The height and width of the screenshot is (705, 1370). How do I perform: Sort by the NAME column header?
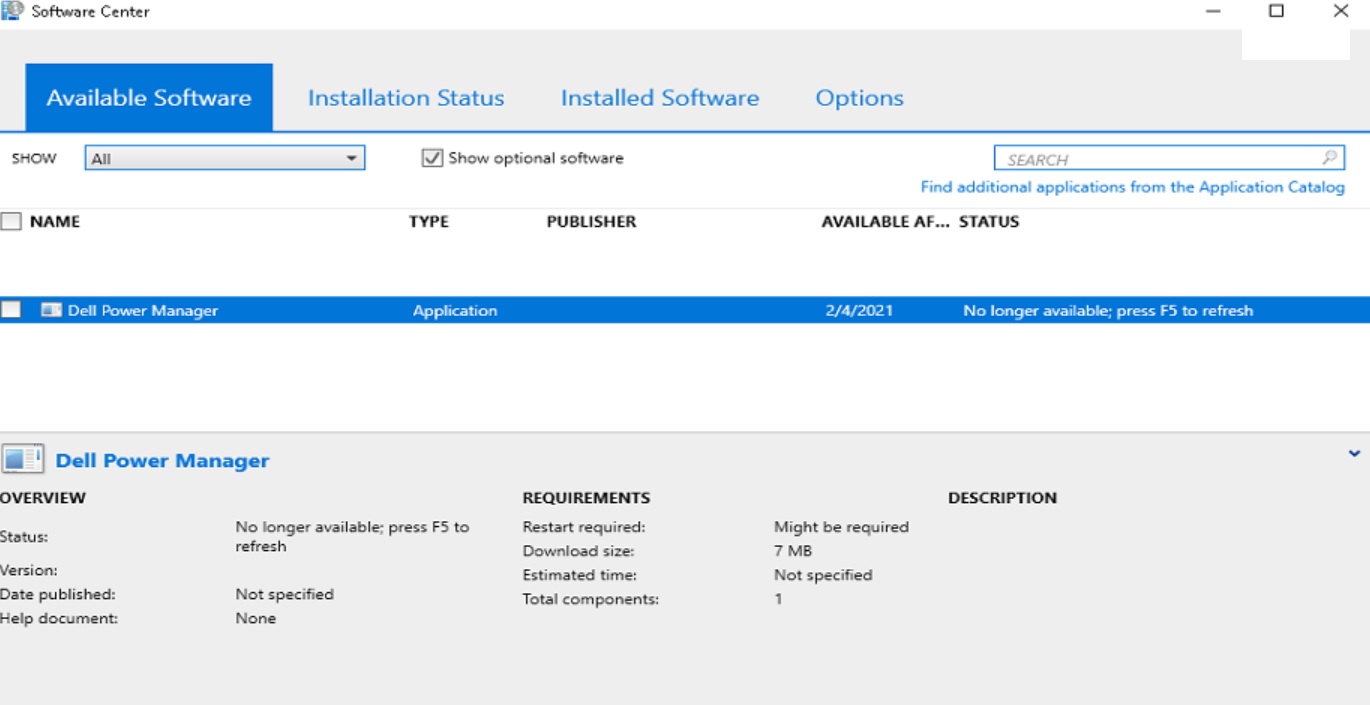tap(55, 222)
